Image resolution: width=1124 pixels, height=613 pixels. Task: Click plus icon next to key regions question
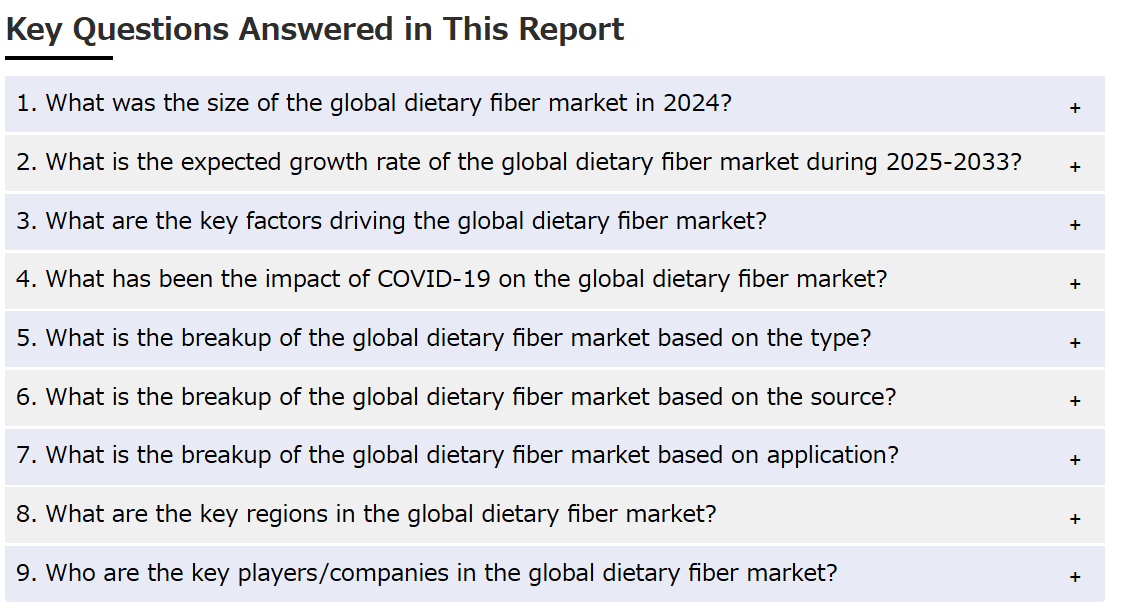click(1075, 518)
